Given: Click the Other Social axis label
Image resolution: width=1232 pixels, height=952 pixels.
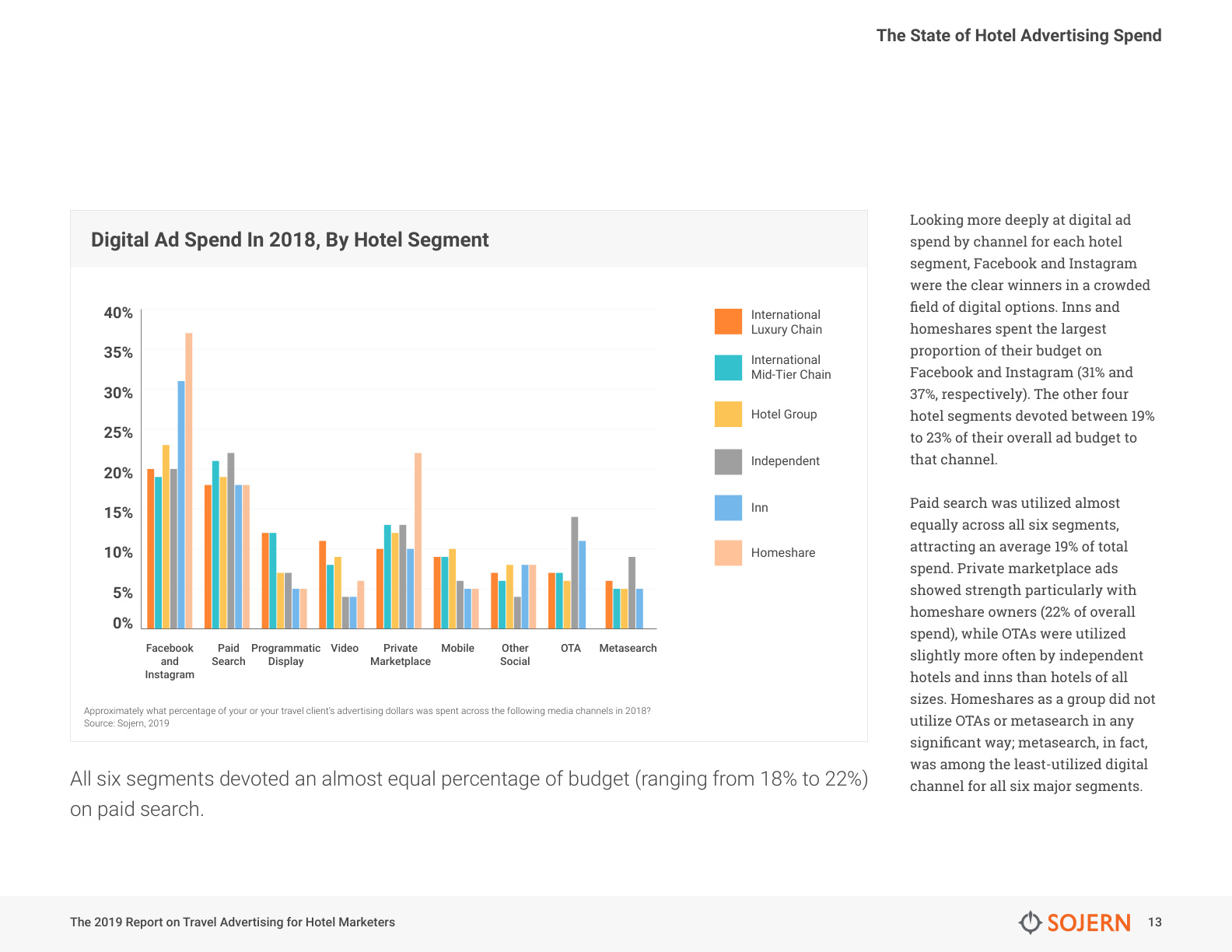Looking at the screenshot, I should coord(515,655).
